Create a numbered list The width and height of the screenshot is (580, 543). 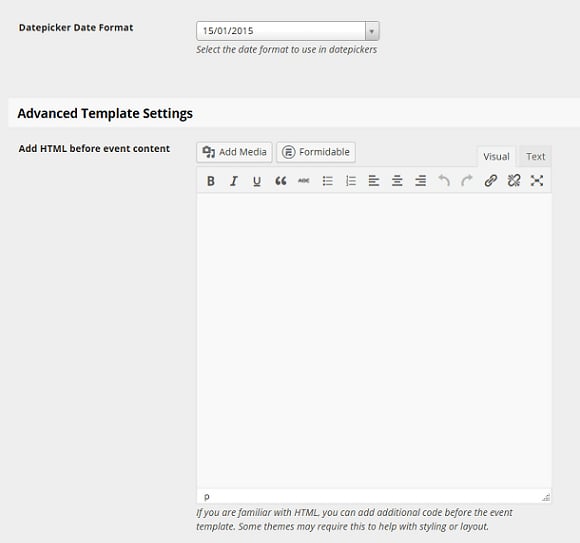coord(351,181)
